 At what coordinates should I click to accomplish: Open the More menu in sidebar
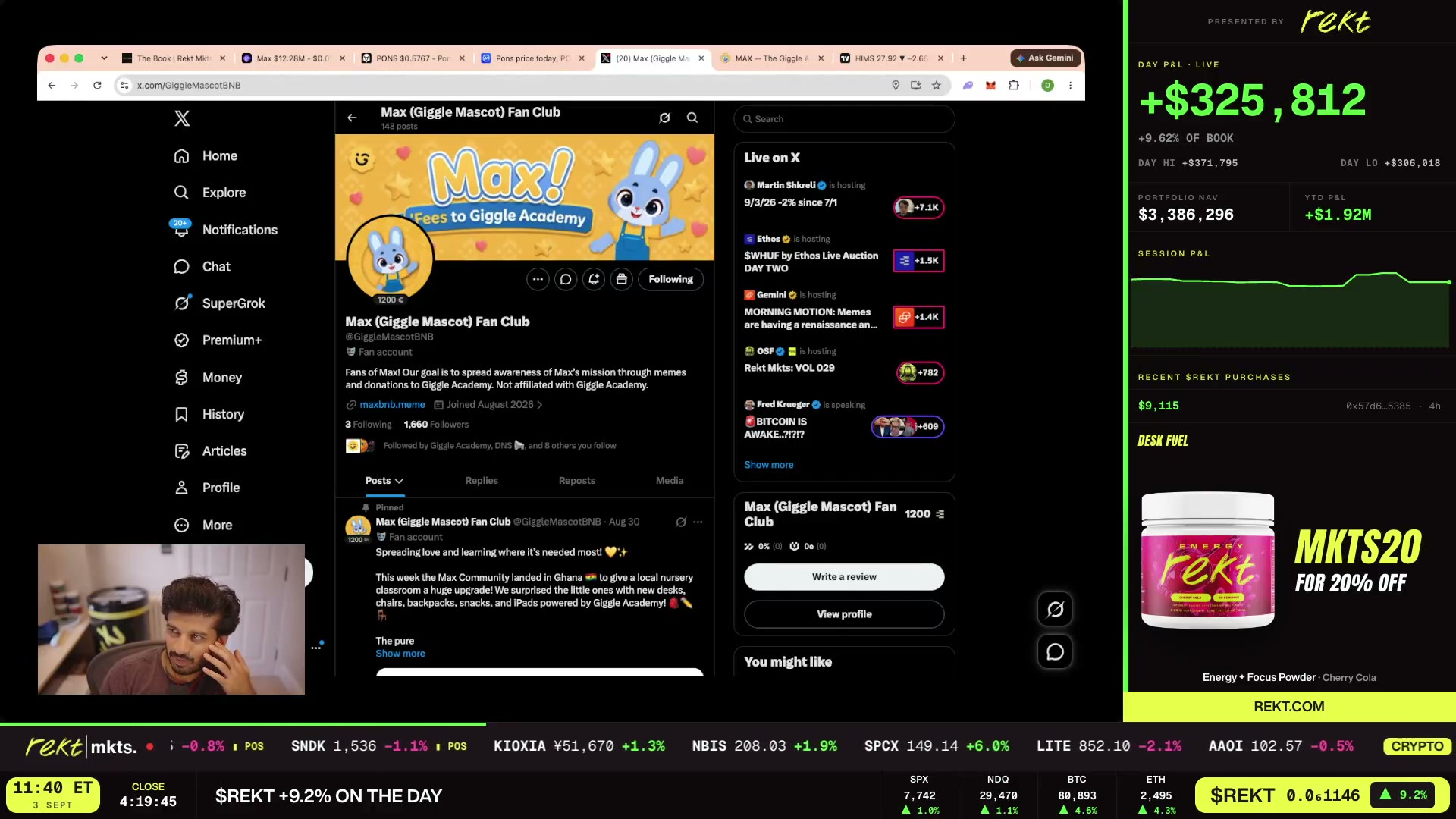[x=203, y=525]
